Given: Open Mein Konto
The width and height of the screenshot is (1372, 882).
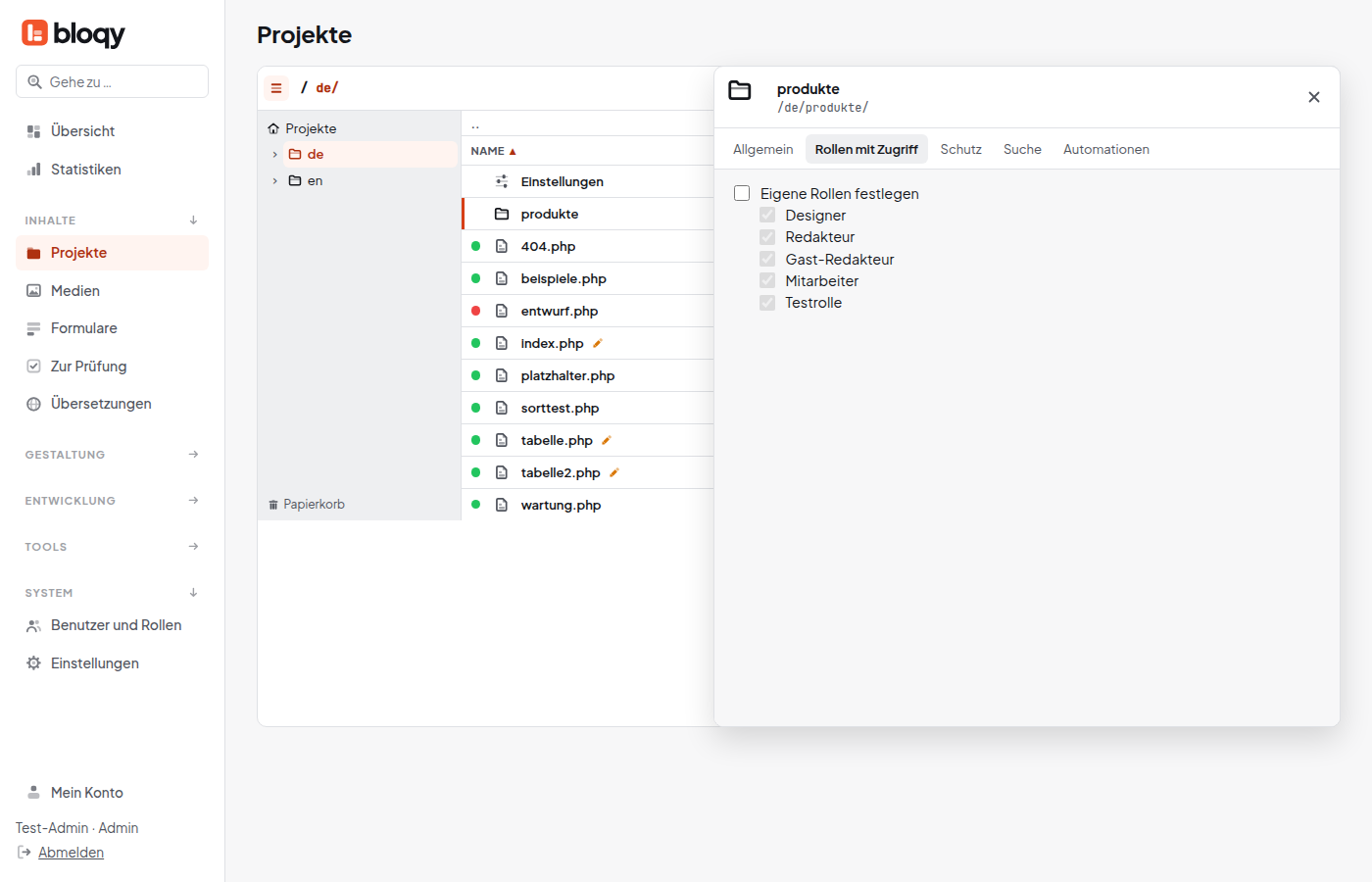Looking at the screenshot, I should click(112, 793).
